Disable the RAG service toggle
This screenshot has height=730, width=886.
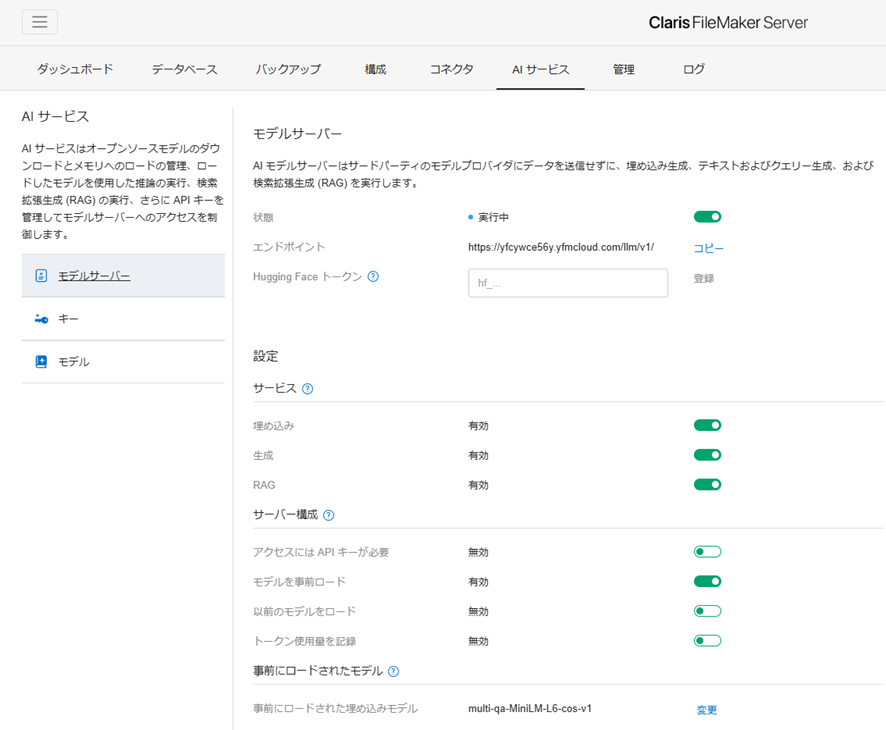707,485
